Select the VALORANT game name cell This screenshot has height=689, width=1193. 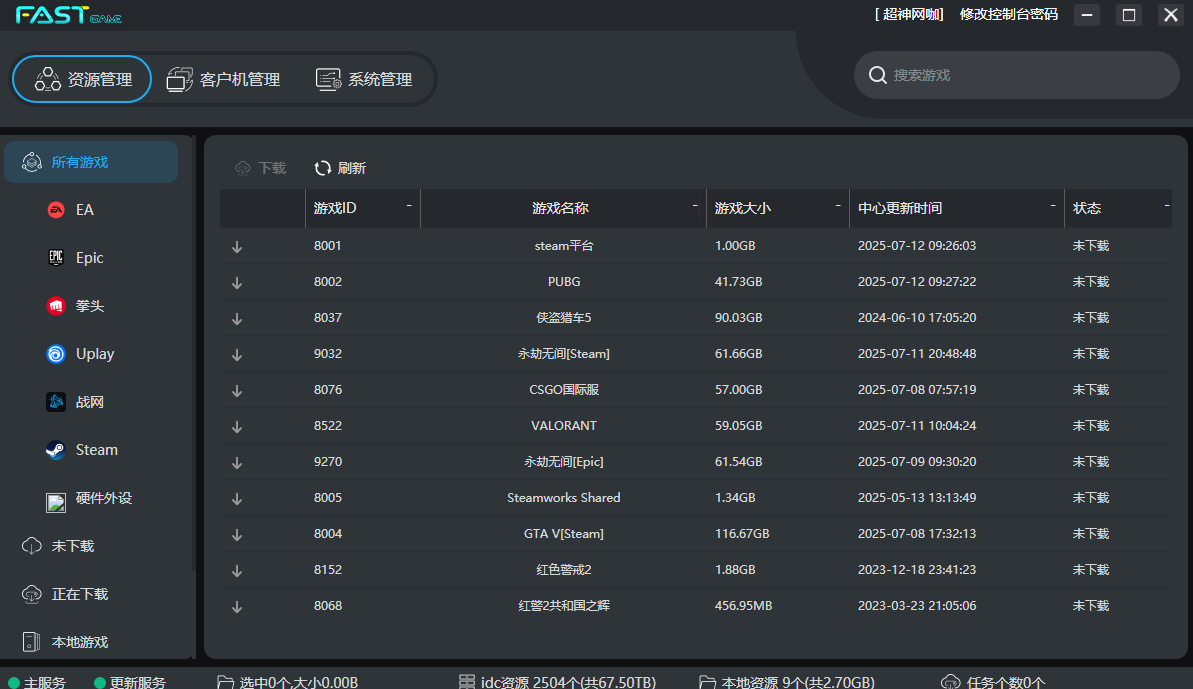(564, 426)
